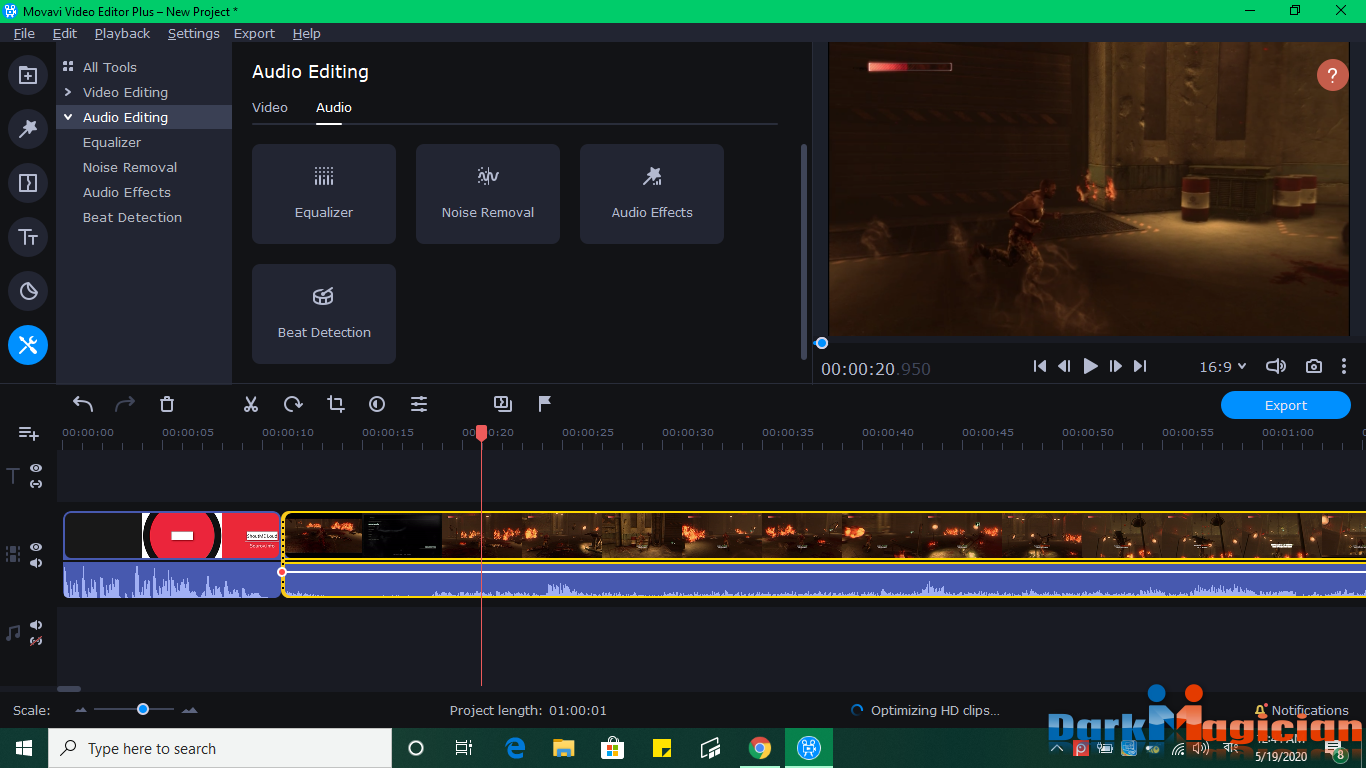Open the help question mark button

[x=1332, y=75]
